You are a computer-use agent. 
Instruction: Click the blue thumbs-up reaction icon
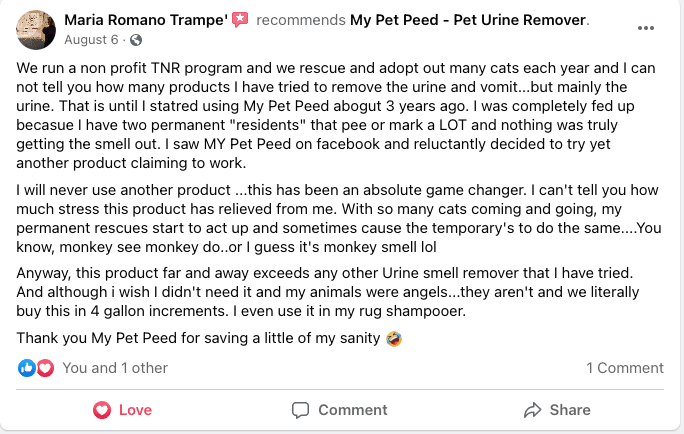(27, 368)
